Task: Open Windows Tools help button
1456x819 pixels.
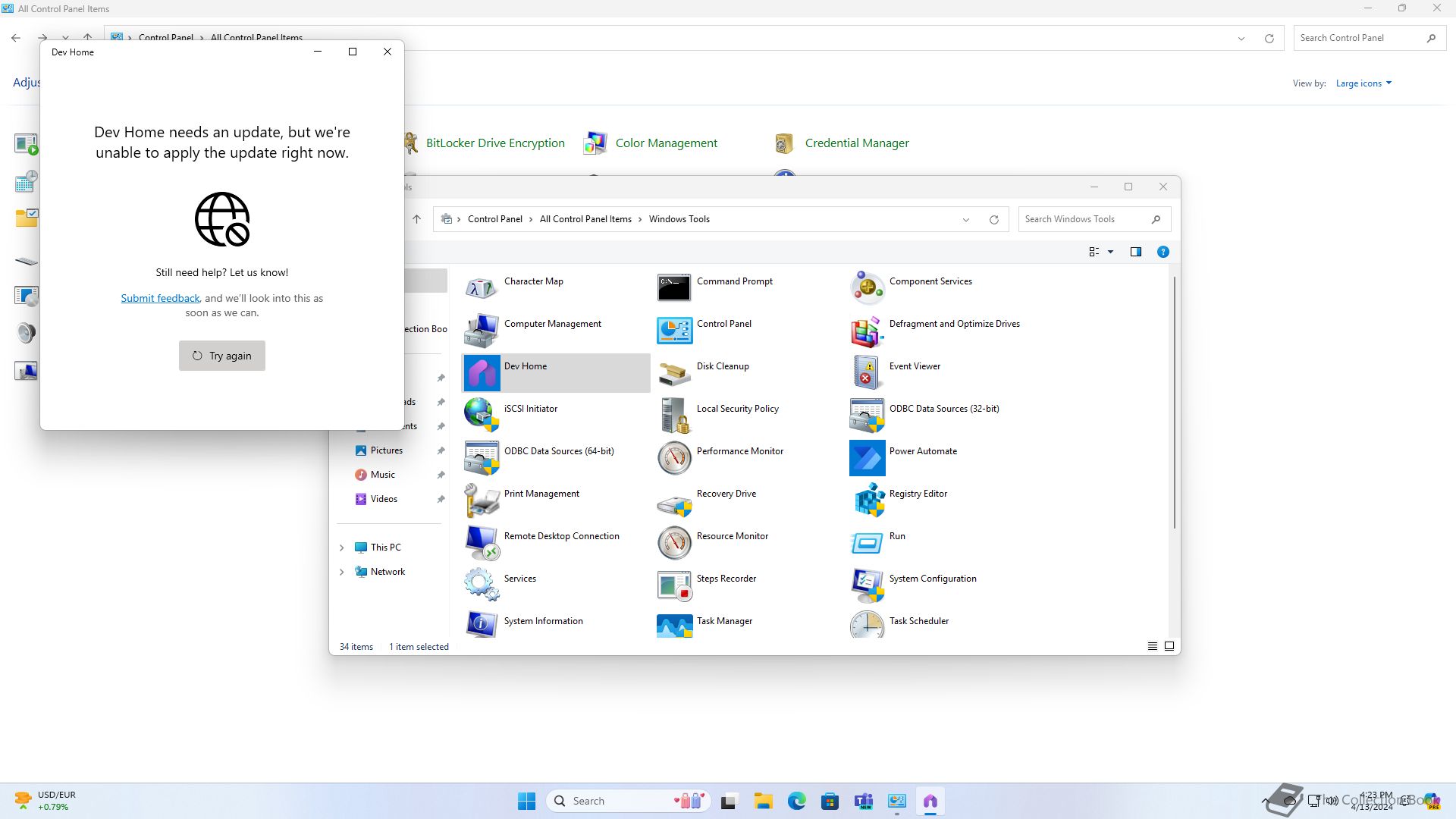Action: (x=1163, y=252)
